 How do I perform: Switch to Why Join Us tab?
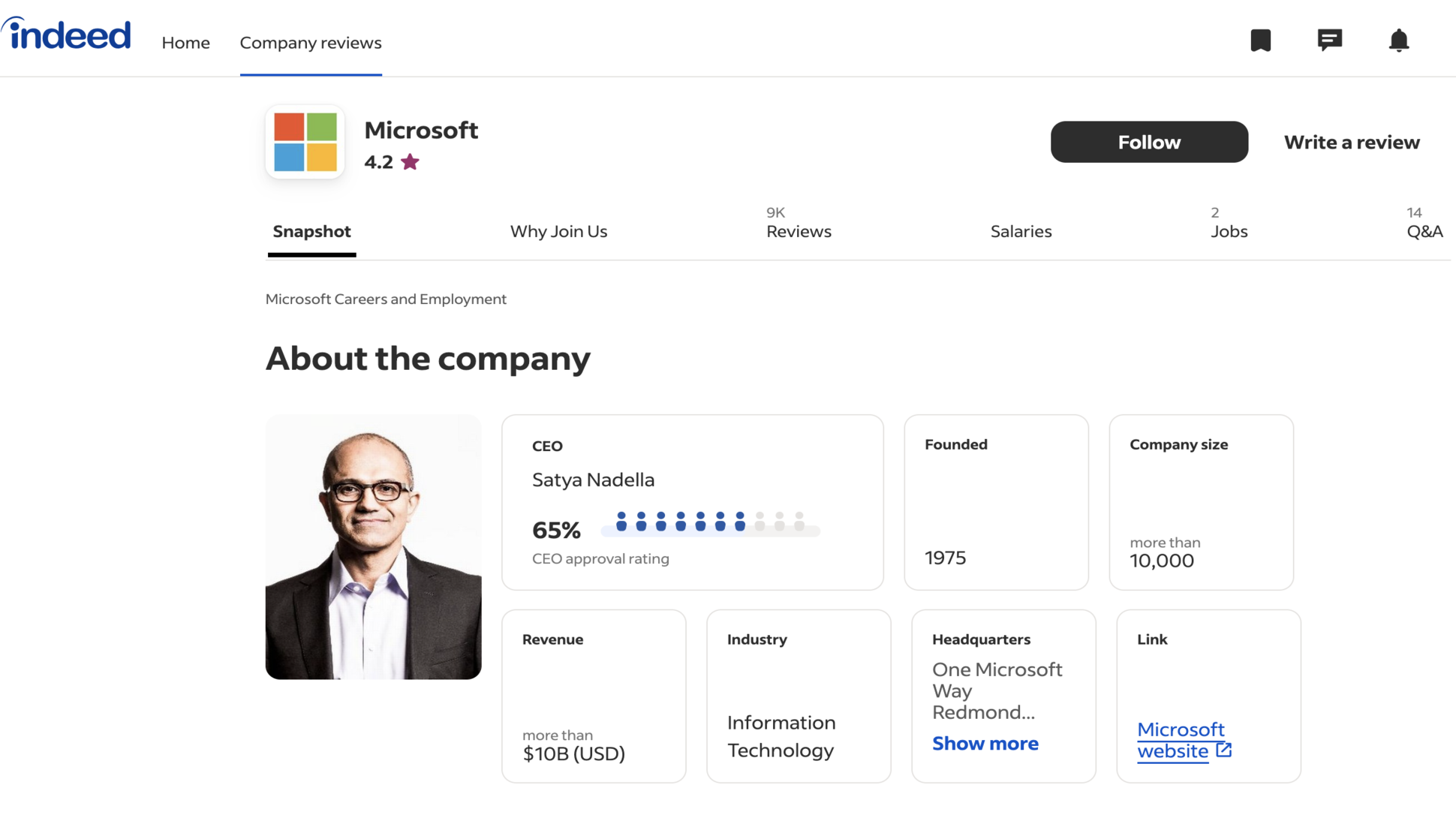[x=559, y=231]
